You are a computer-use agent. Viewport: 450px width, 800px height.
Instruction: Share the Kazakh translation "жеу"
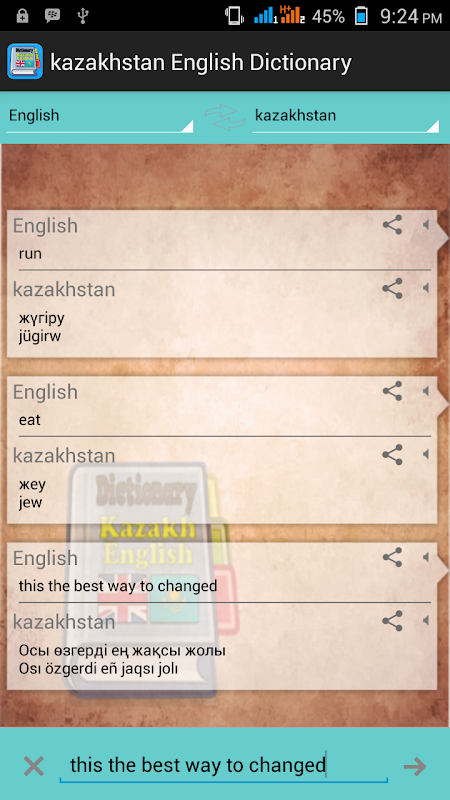[392, 454]
